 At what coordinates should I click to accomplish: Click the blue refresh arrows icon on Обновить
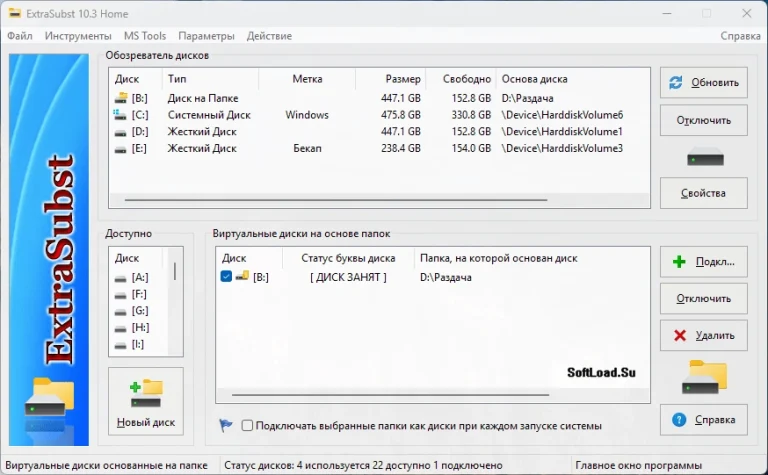[x=676, y=83]
